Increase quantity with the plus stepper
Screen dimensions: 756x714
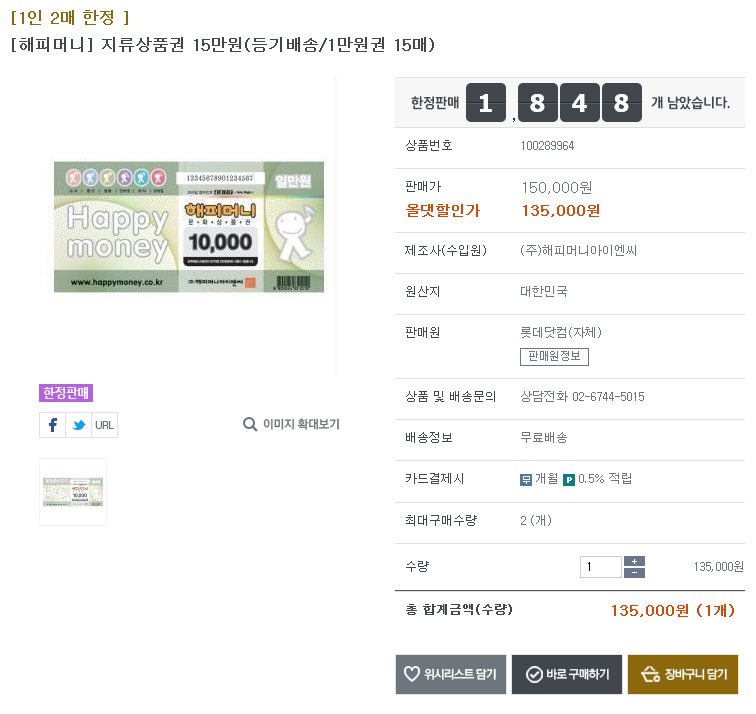coord(634,561)
